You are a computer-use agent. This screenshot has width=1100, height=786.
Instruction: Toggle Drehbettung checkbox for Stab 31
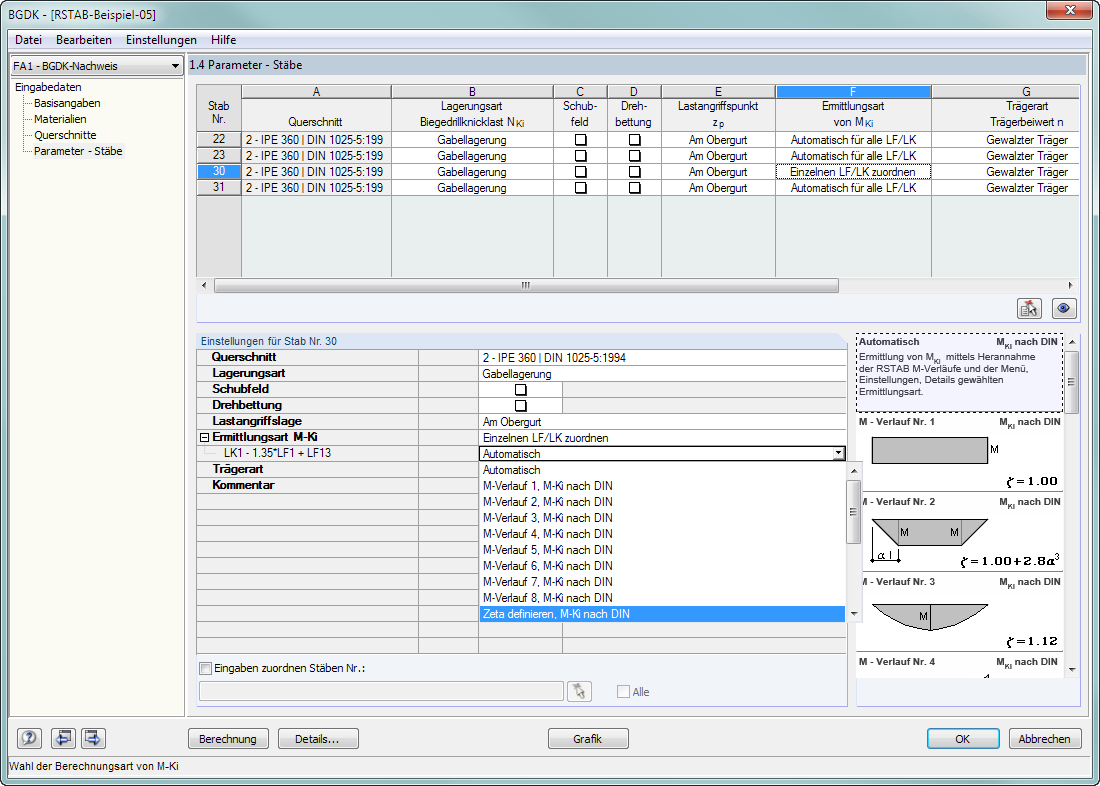pyautogui.click(x=635, y=188)
